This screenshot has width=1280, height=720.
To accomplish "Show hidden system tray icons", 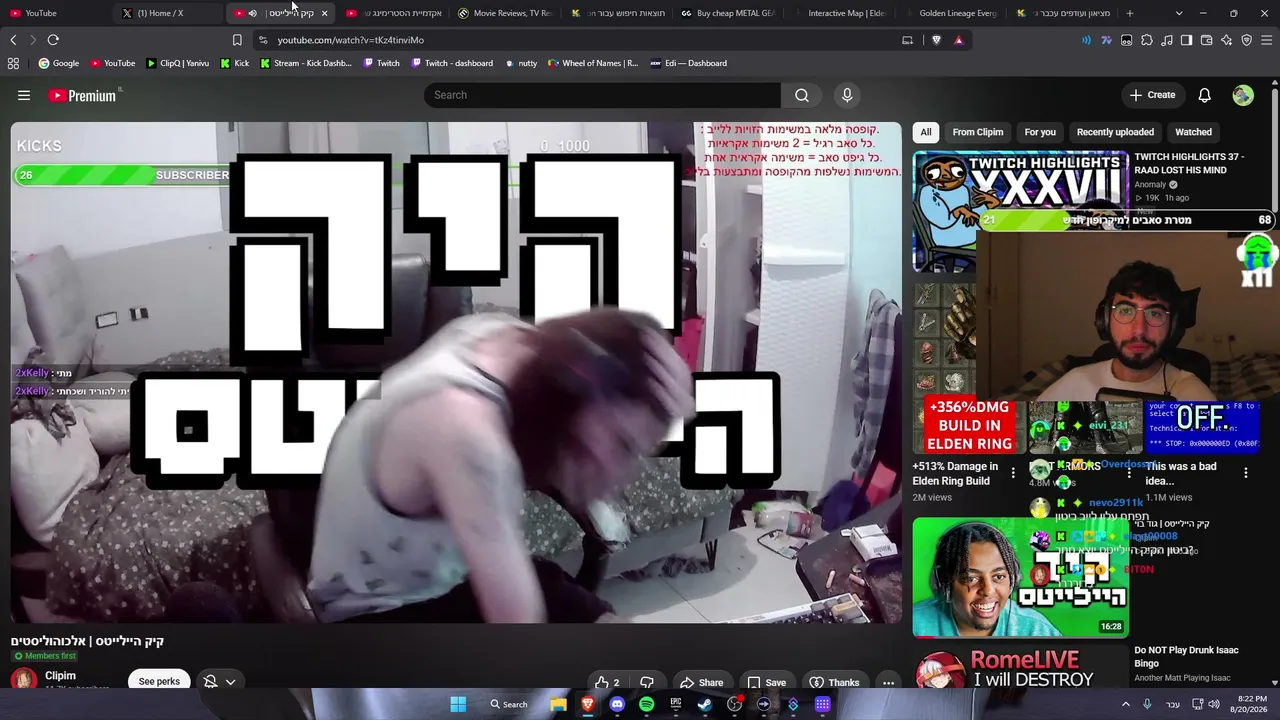I will pos(1125,704).
